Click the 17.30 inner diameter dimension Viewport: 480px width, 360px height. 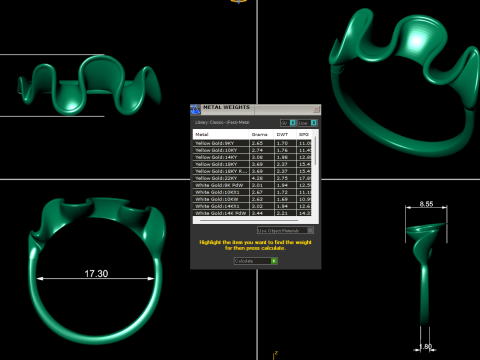pos(96,274)
